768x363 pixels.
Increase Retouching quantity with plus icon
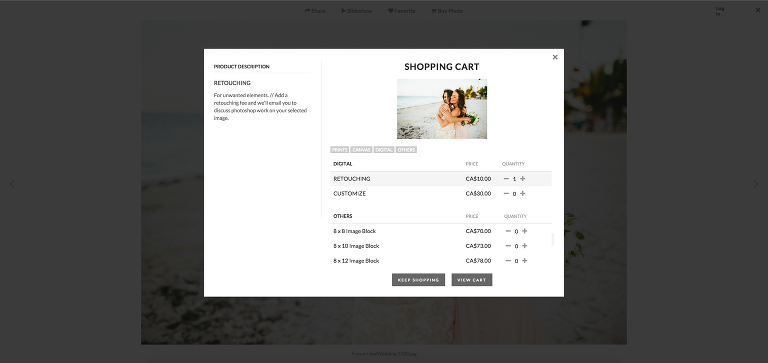pos(523,179)
